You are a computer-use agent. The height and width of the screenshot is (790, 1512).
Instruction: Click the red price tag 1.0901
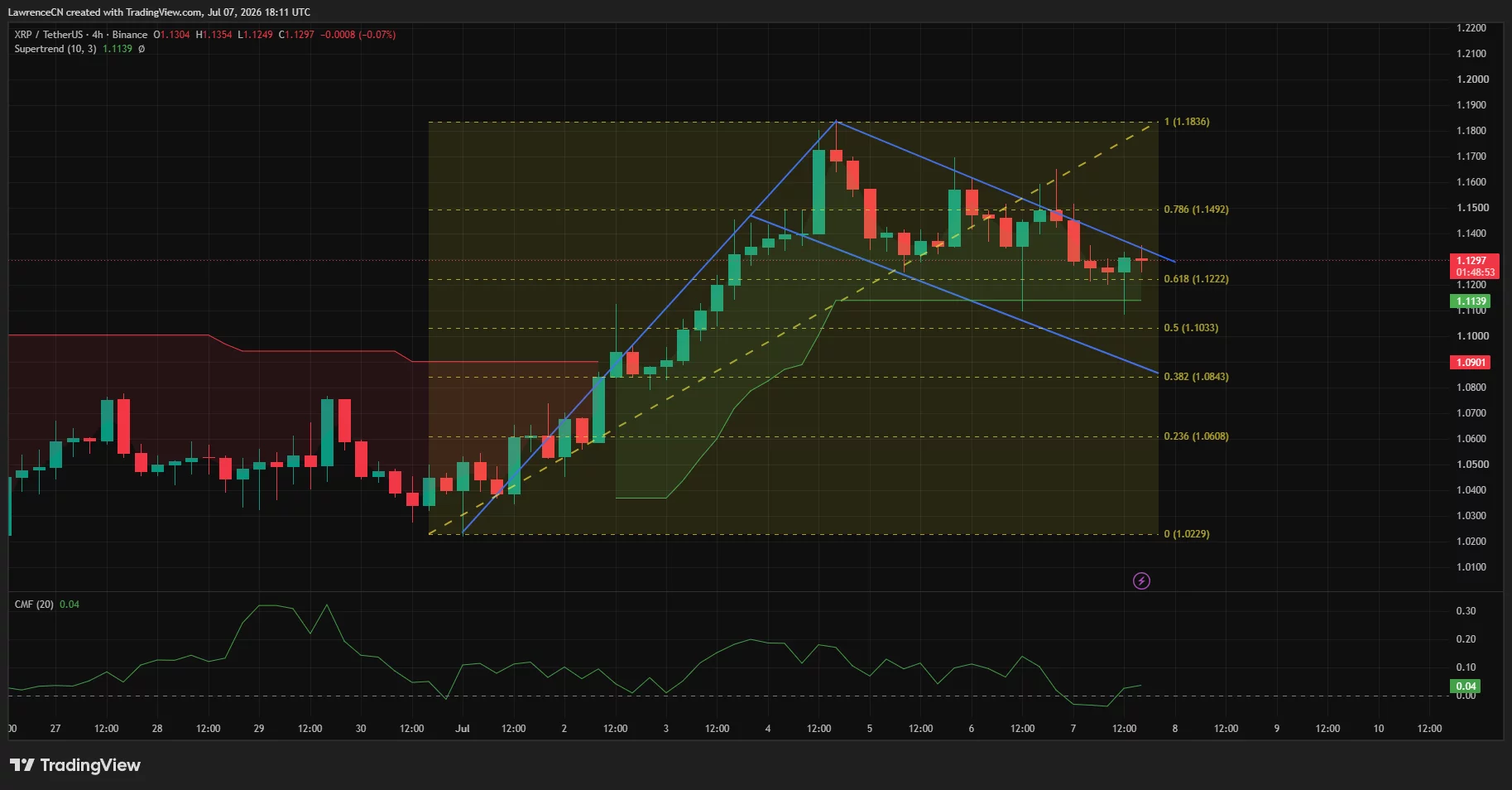(x=1471, y=362)
